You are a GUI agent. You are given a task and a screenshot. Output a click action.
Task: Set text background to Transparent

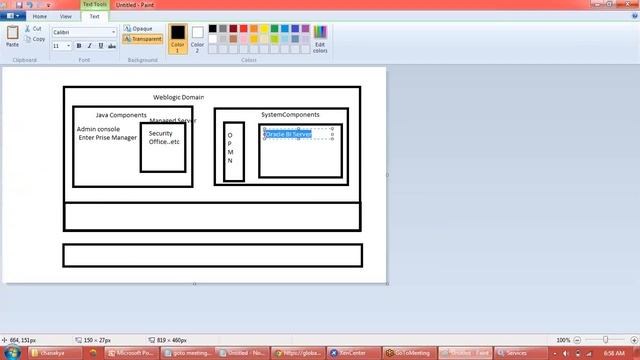(x=142, y=39)
